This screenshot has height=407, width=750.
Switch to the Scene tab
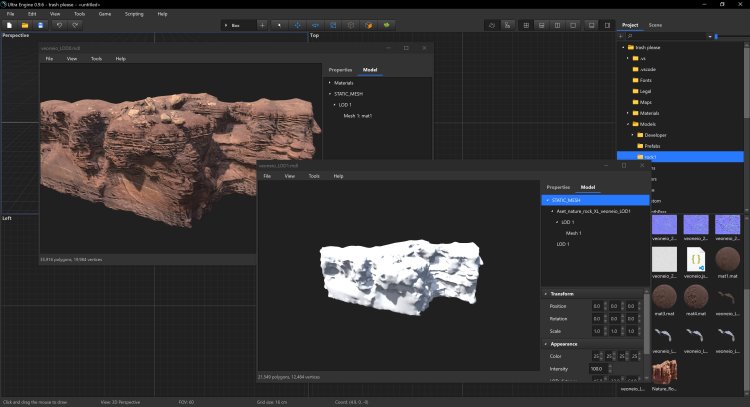[655, 24]
